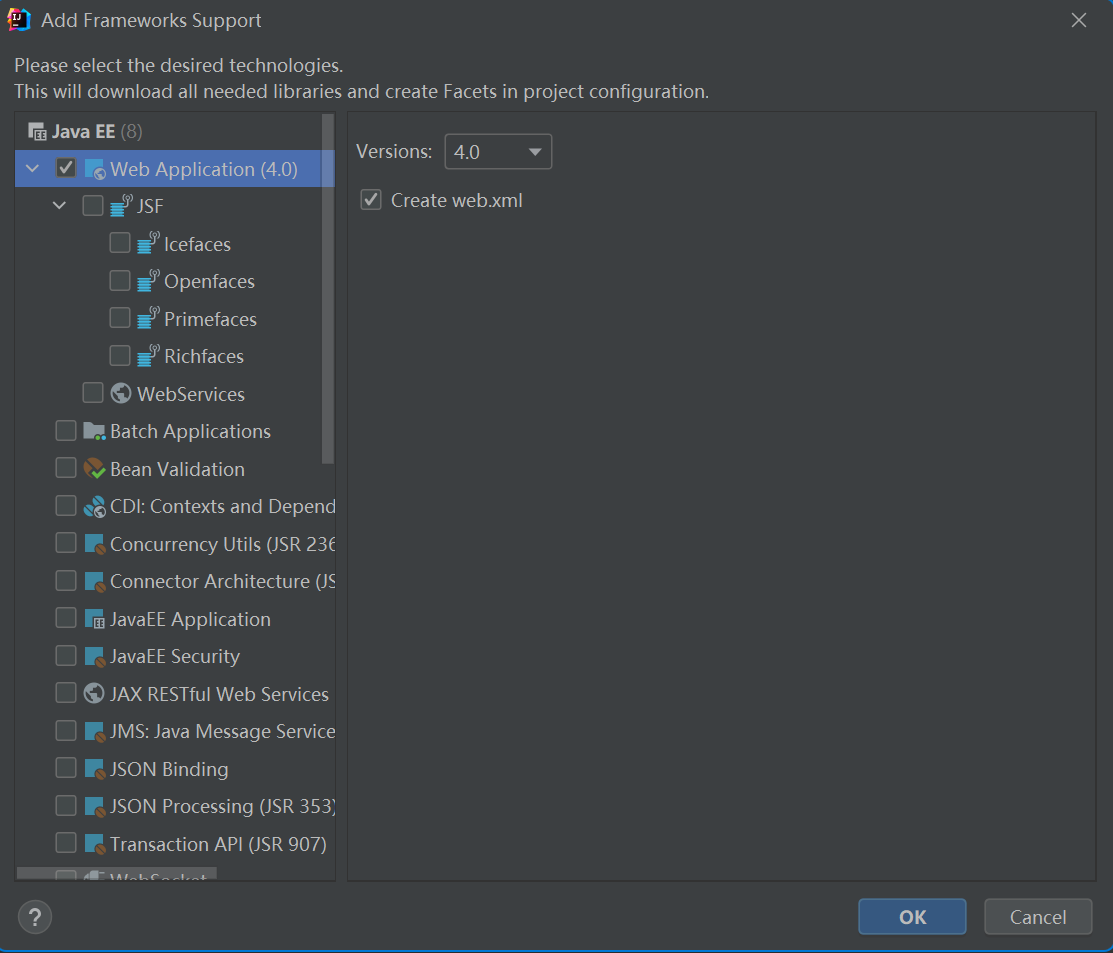This screenshot has width=1113, height=953.
Task: Collapse the JSF tree node
Action: click(x=58, y=205)
